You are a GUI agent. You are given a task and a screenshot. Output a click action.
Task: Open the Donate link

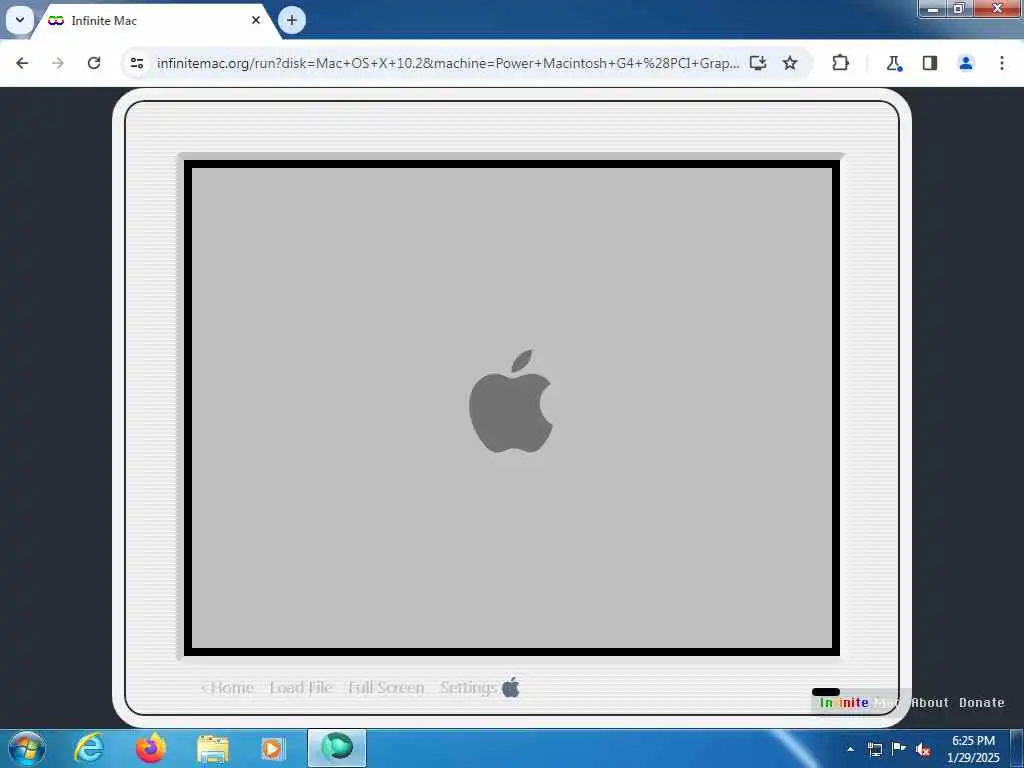pyautogui.click(x=982, y=703)
